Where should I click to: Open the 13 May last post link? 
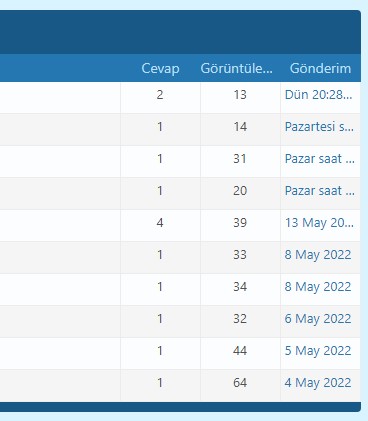(x=319, y=223)
